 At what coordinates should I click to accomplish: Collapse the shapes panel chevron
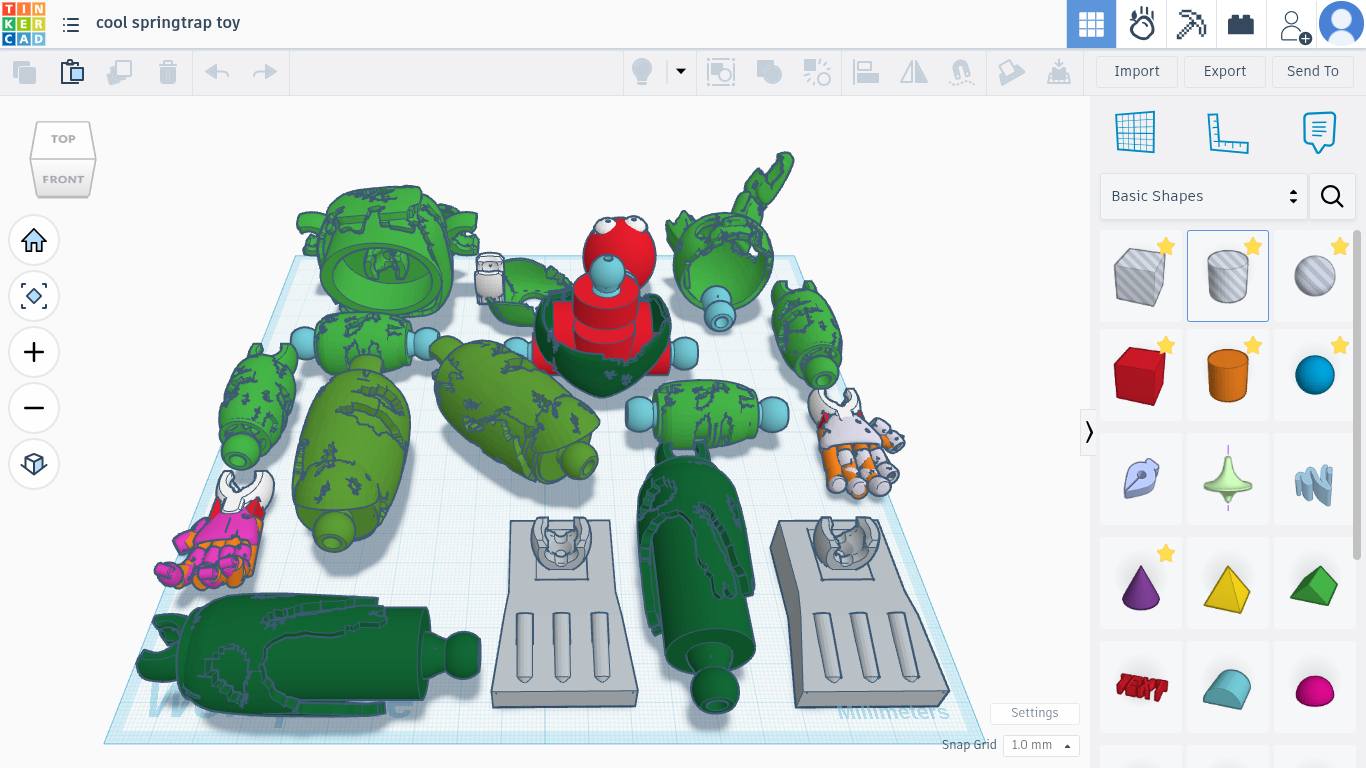[x=1088, y=432]
